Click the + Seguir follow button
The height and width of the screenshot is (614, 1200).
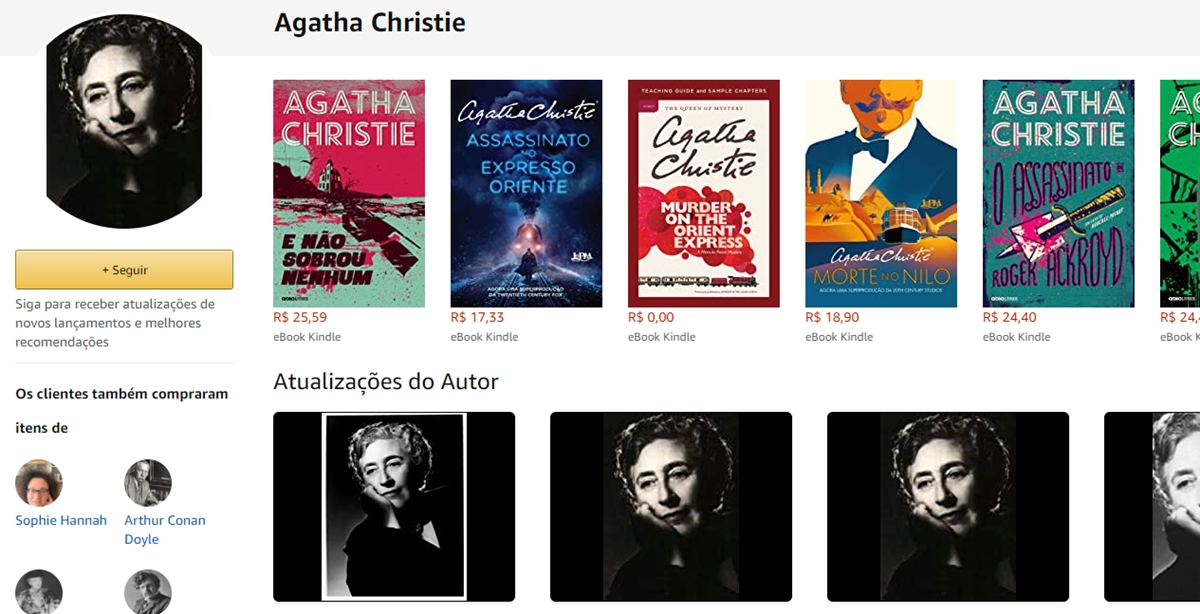point(124,270)
